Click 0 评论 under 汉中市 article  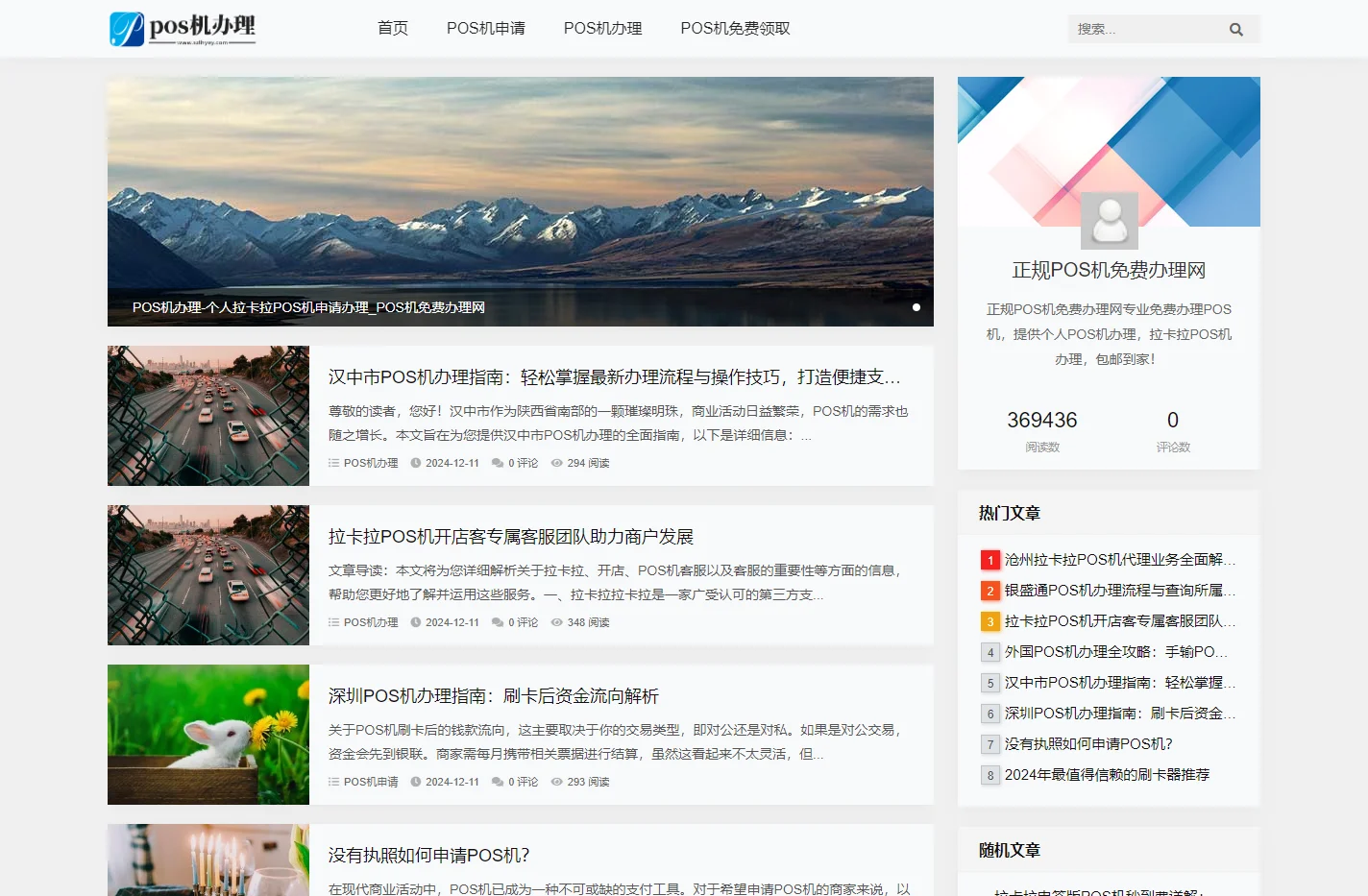point(524,463)
